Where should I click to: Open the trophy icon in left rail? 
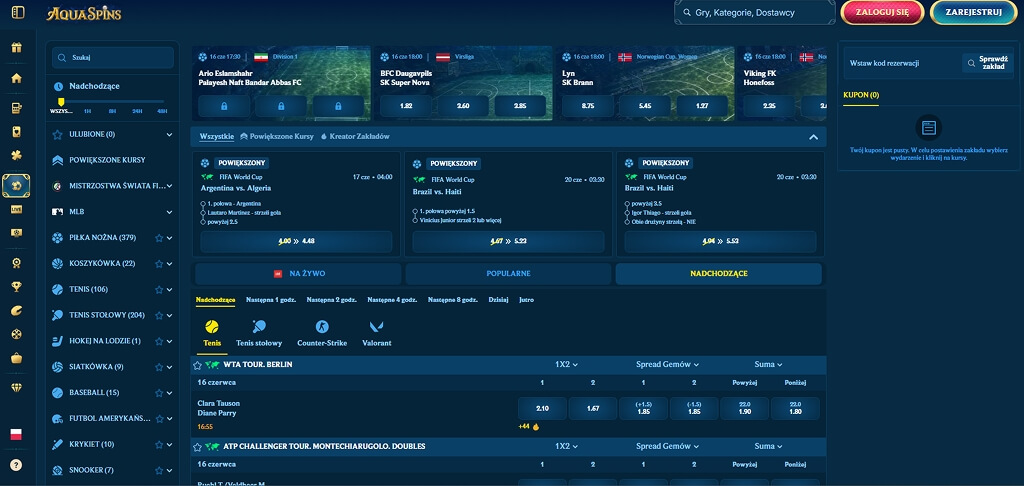[16, 286]
